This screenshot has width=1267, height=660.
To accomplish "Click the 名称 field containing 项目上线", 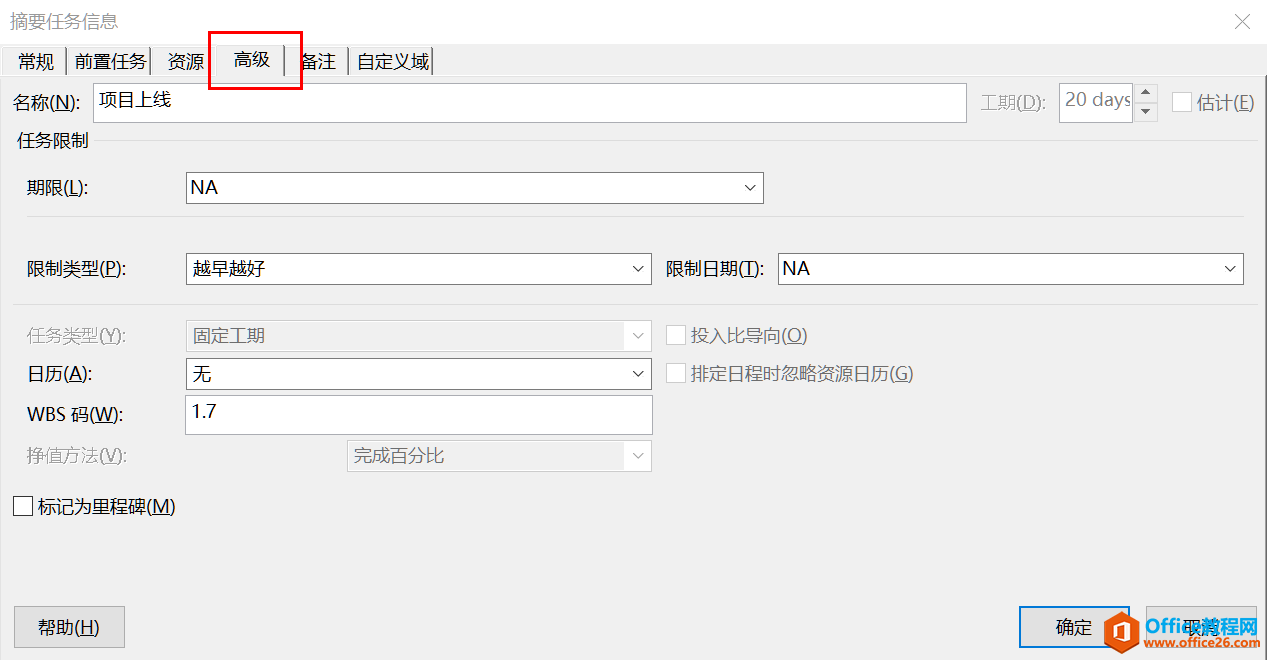I will pyautogui.click(x=530, y=102).
